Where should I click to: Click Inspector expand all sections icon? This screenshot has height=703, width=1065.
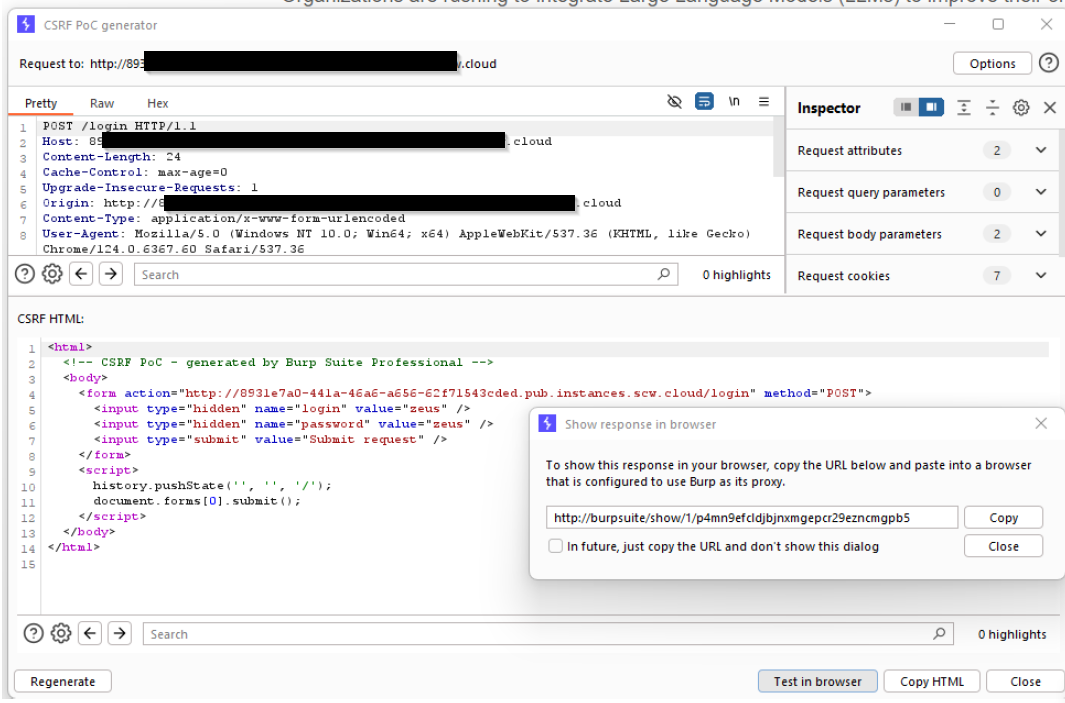coord(963,107)
